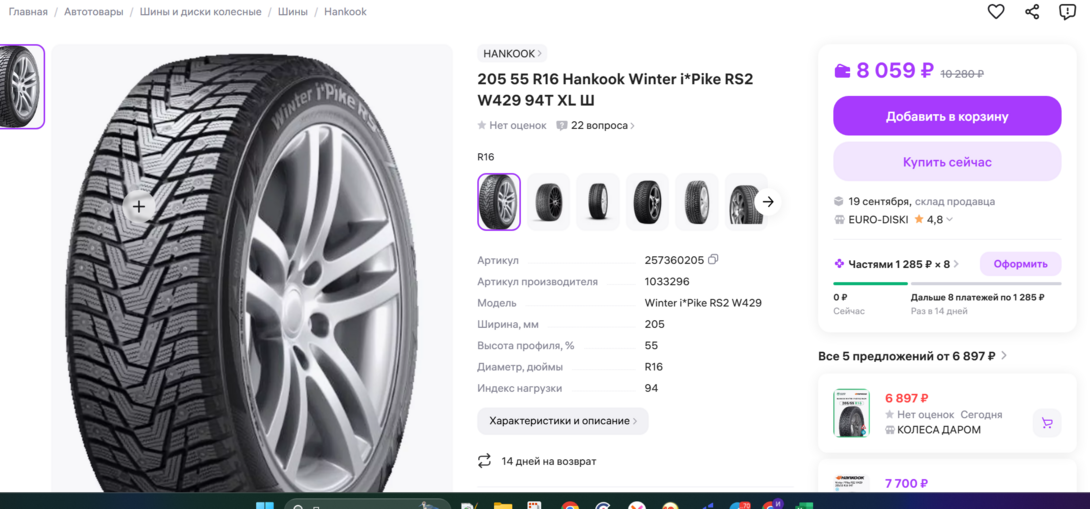The width and height of the screenshot is (1090, 509).
Task: Open the HANKOOK brand tag
Action: (512, 54)
